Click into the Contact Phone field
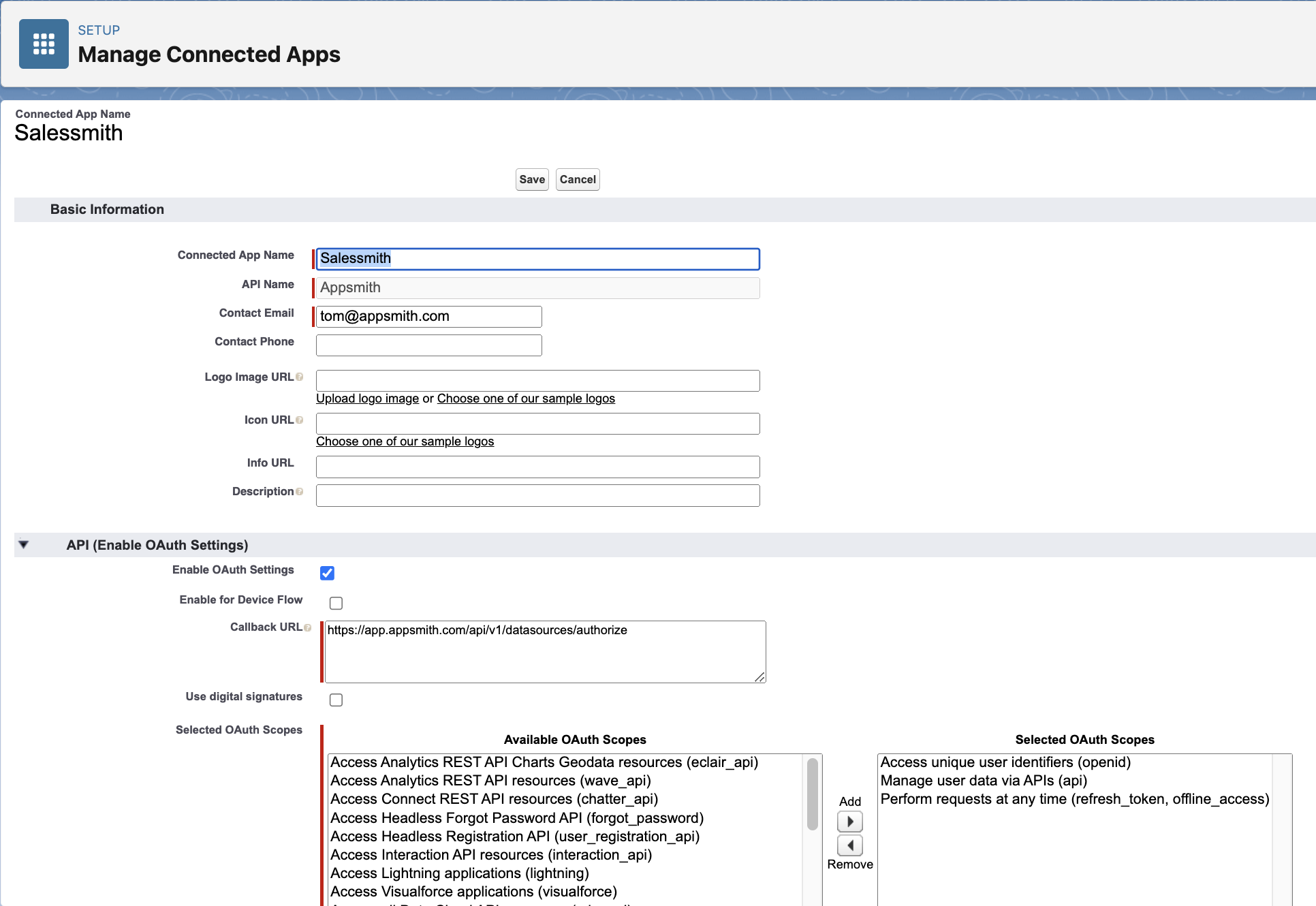The height and width of the screenshot is (906, 1316). pos(428,345)
